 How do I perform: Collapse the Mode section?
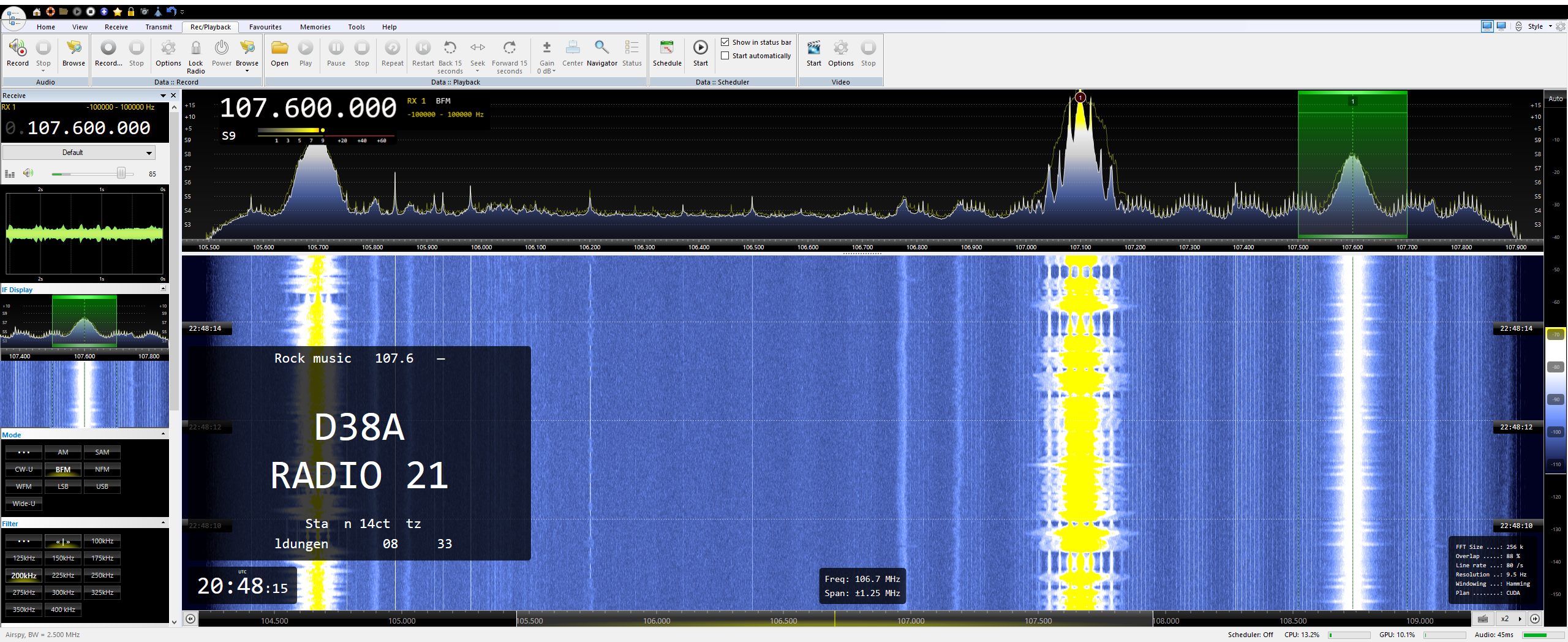[x=163, y=434]
